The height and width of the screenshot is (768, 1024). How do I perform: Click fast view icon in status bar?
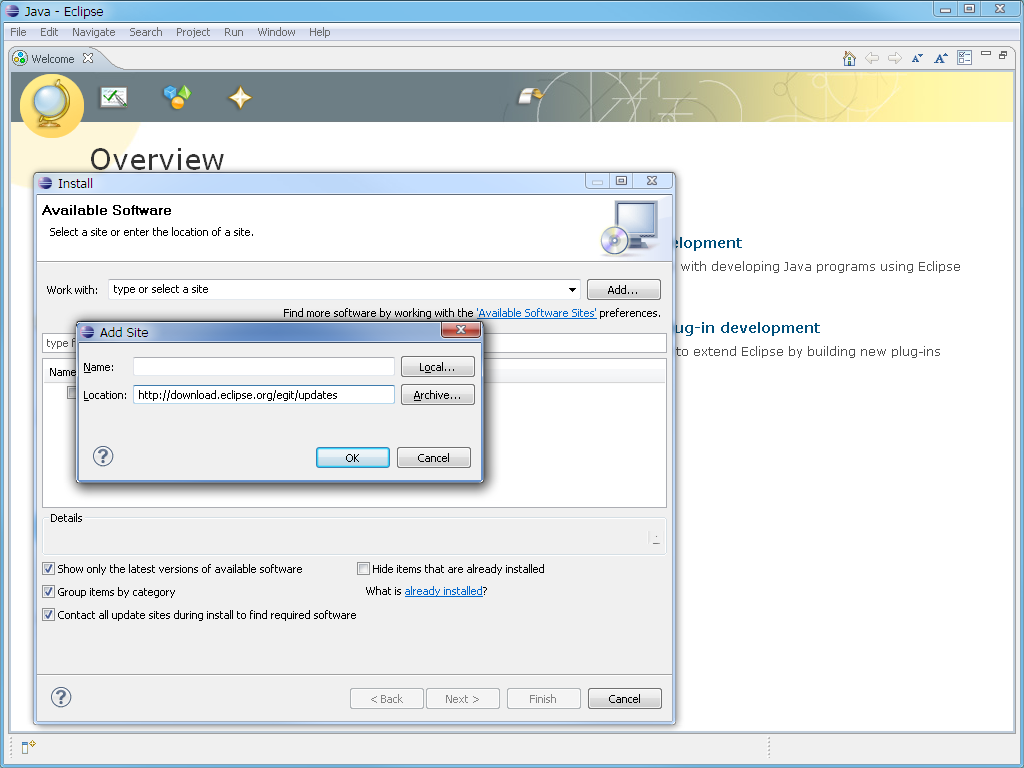tap(28, 746)
